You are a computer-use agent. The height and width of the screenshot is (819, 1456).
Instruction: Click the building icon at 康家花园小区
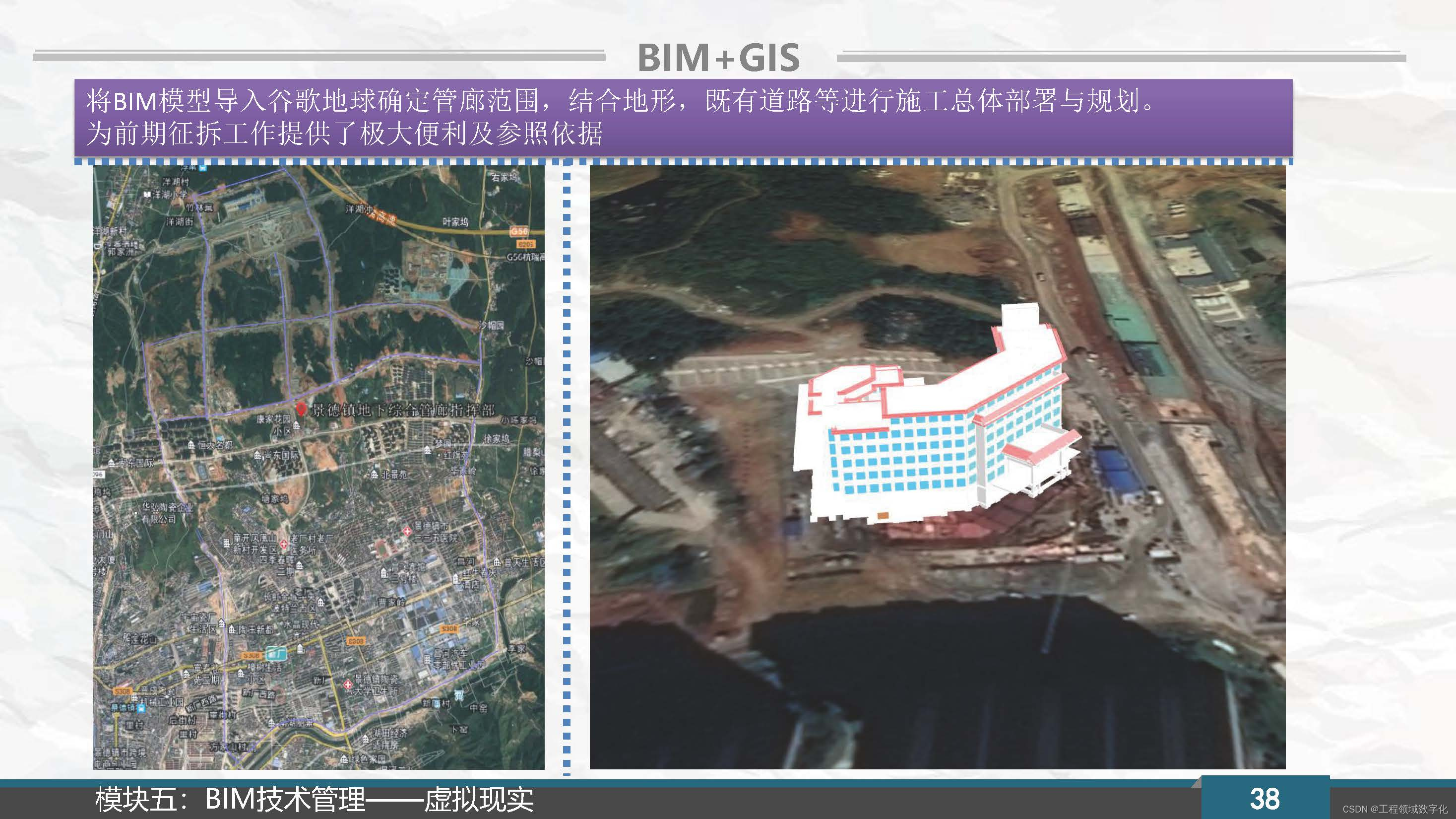click(x=297, y=425)
